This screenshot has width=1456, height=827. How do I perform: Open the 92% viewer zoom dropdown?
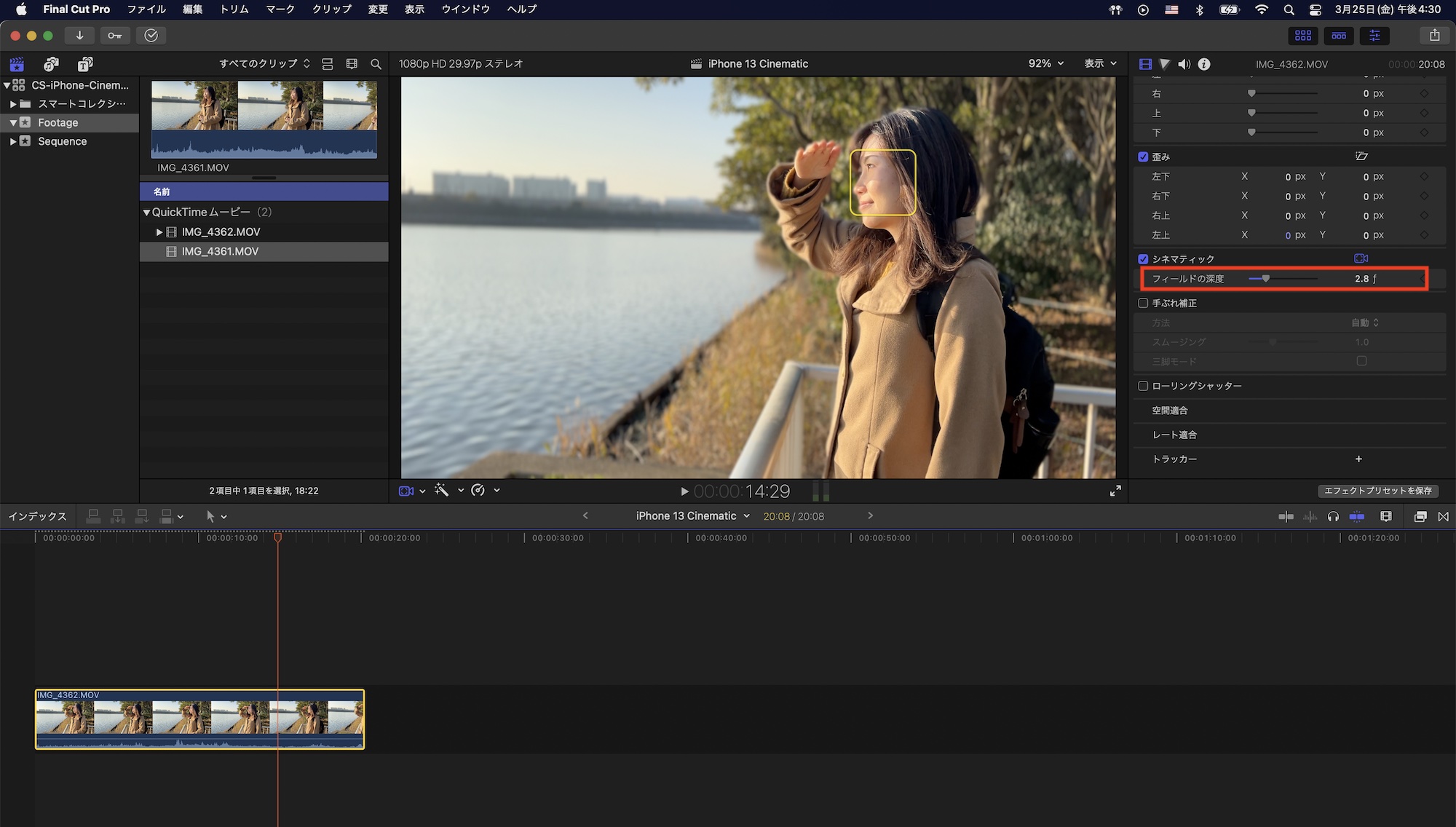pos(1045,63)
